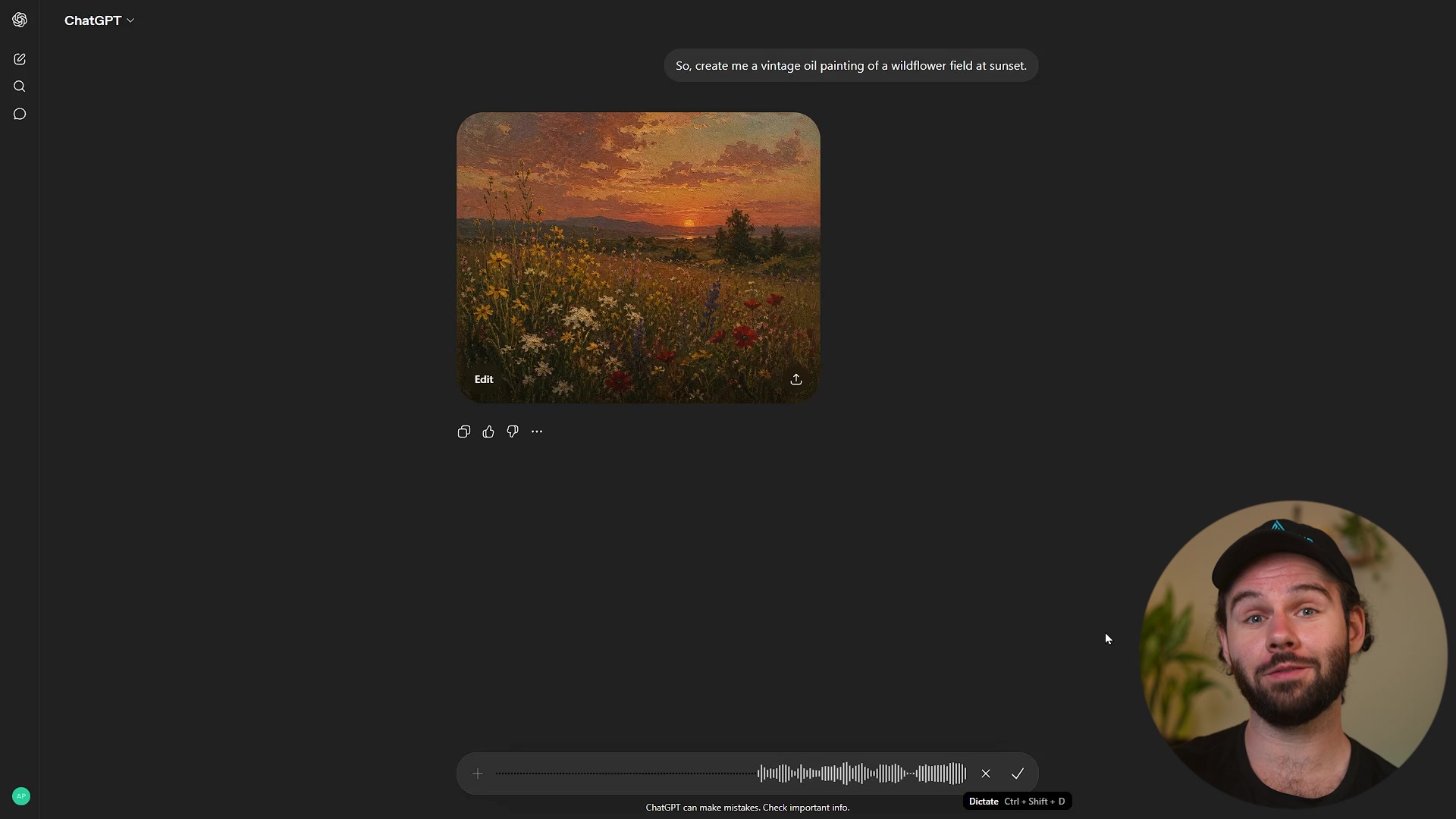
Task: Cancel dictation with the X button
Action: click(986, 773)
